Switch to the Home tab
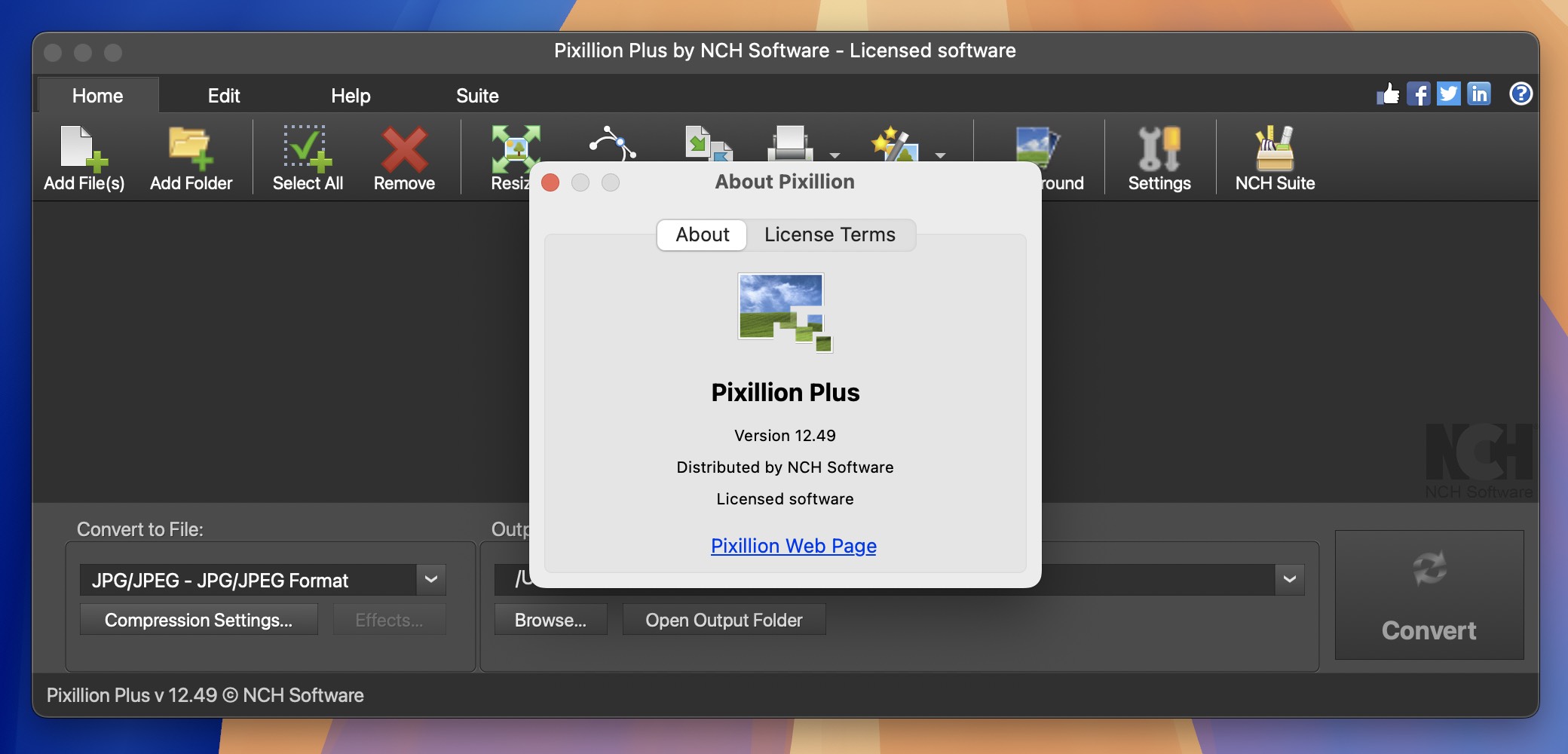 click(98, 96)
